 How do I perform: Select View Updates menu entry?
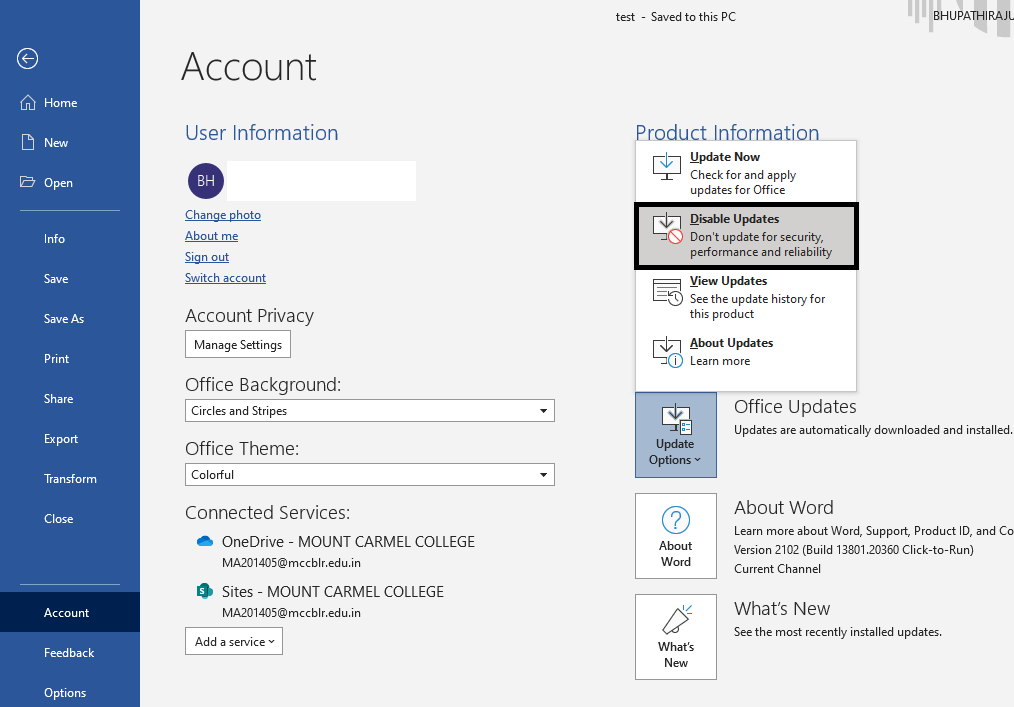pos(746,297)
